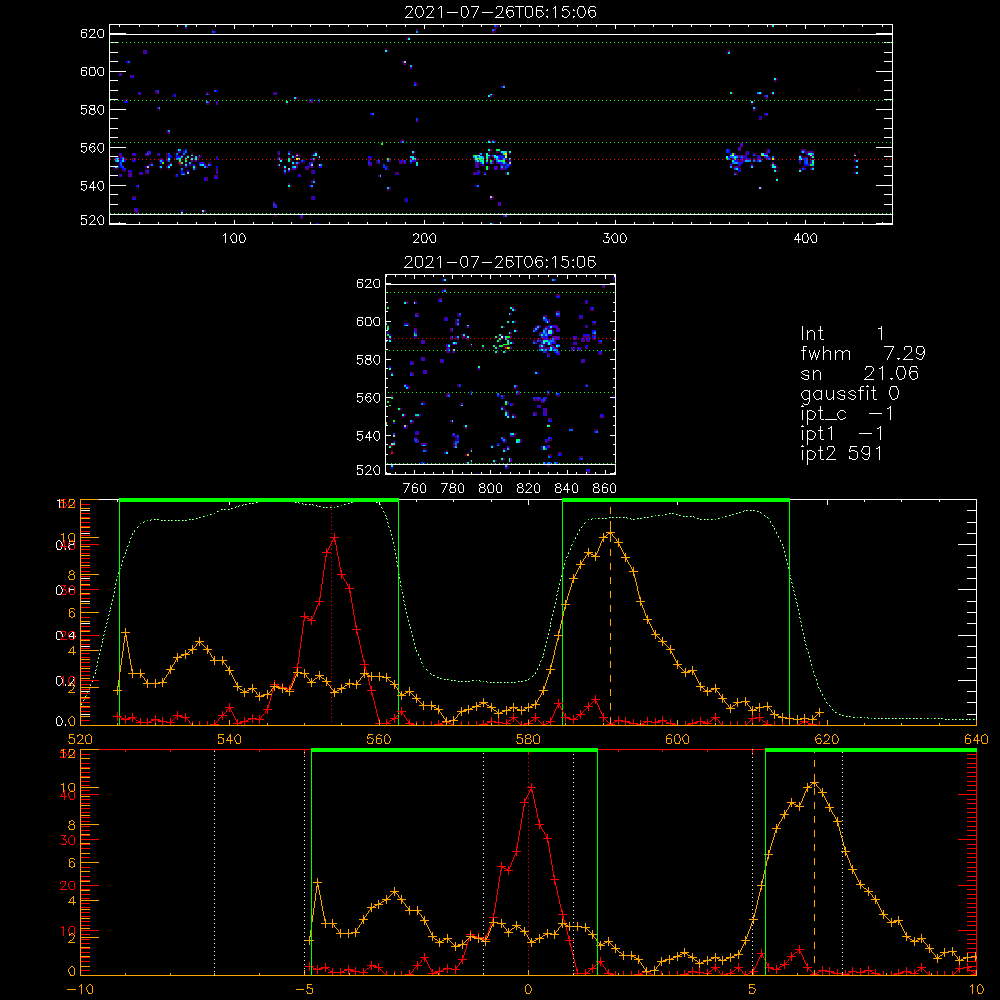Click the timestamp title above the small middle image
The image size is (1000, 1000).
(500, 262)
